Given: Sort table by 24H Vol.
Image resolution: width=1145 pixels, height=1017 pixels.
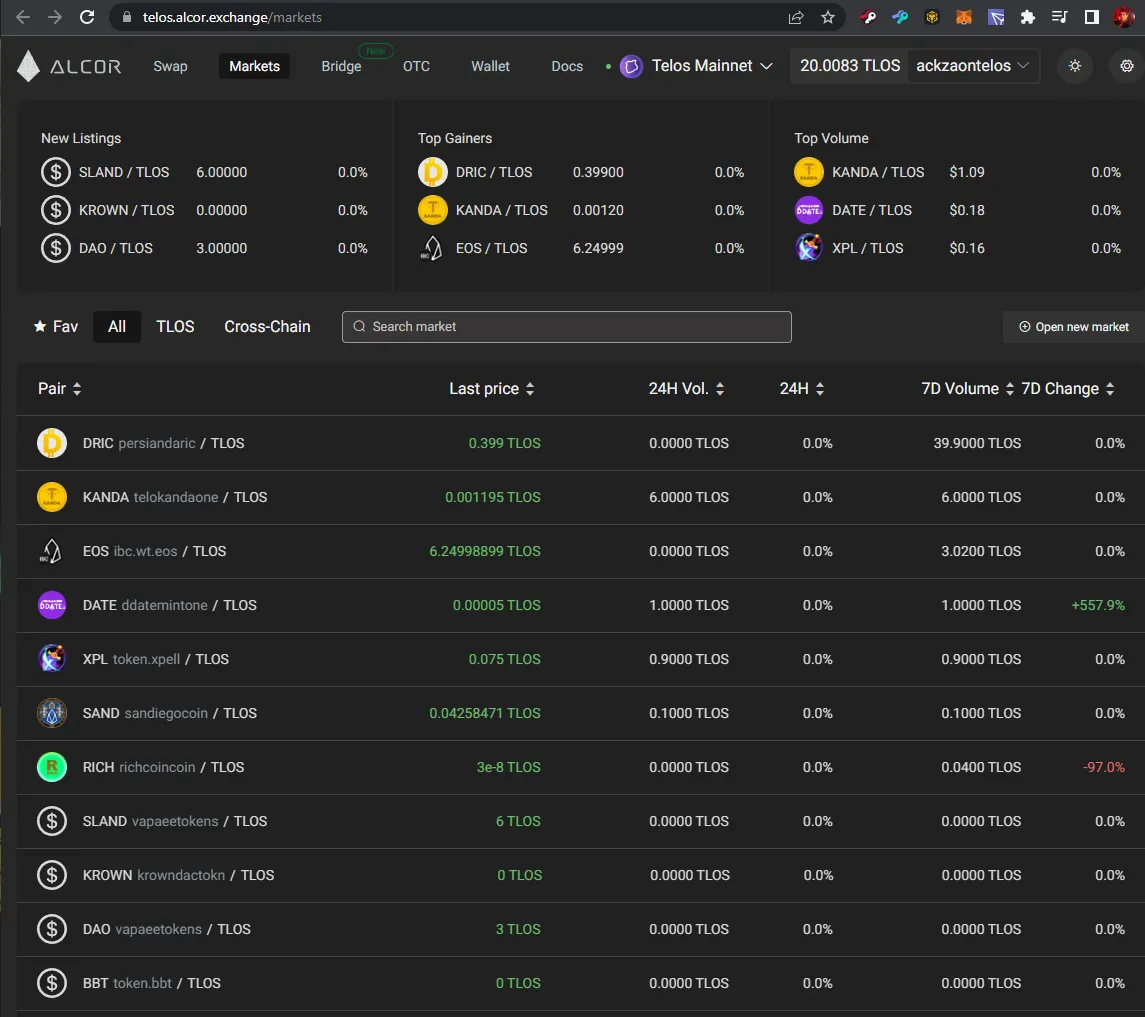Looking at the screenshot, I should pyautogui.click(x=686, y=388).
